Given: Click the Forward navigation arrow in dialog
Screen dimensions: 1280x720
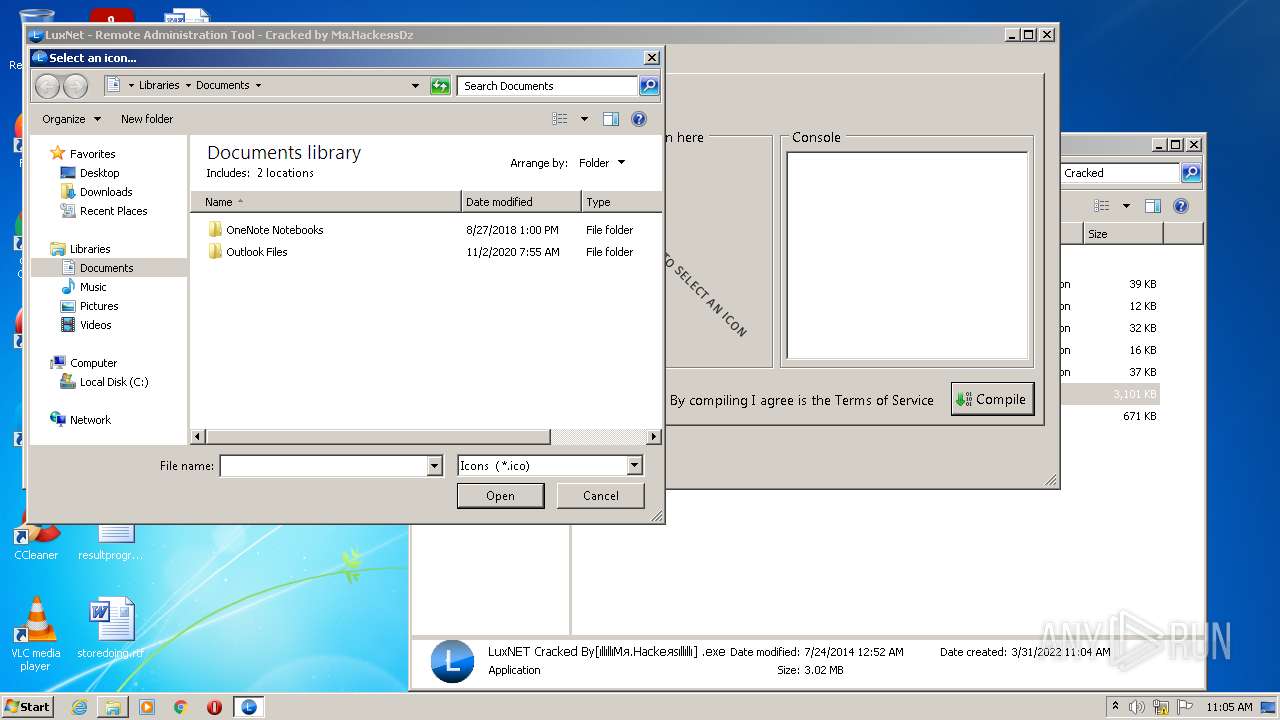Looking at the screenshot, I should 75,86.
